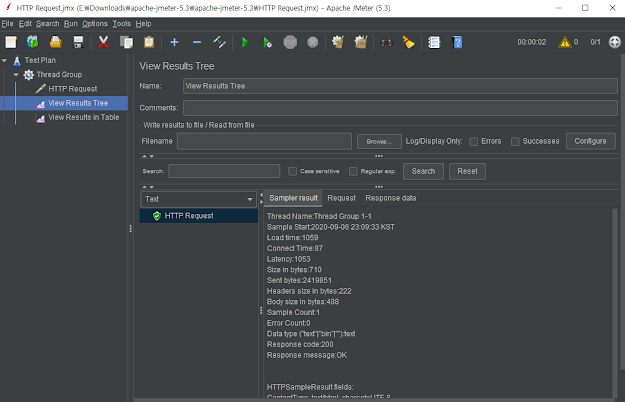Open the Options menu

pos(95,24)
